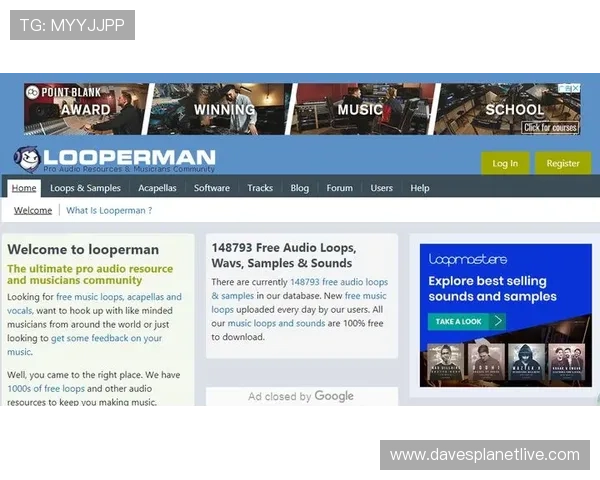
Task: Click the 'What Is Looperman ?' link
Action: coord(109,211)
